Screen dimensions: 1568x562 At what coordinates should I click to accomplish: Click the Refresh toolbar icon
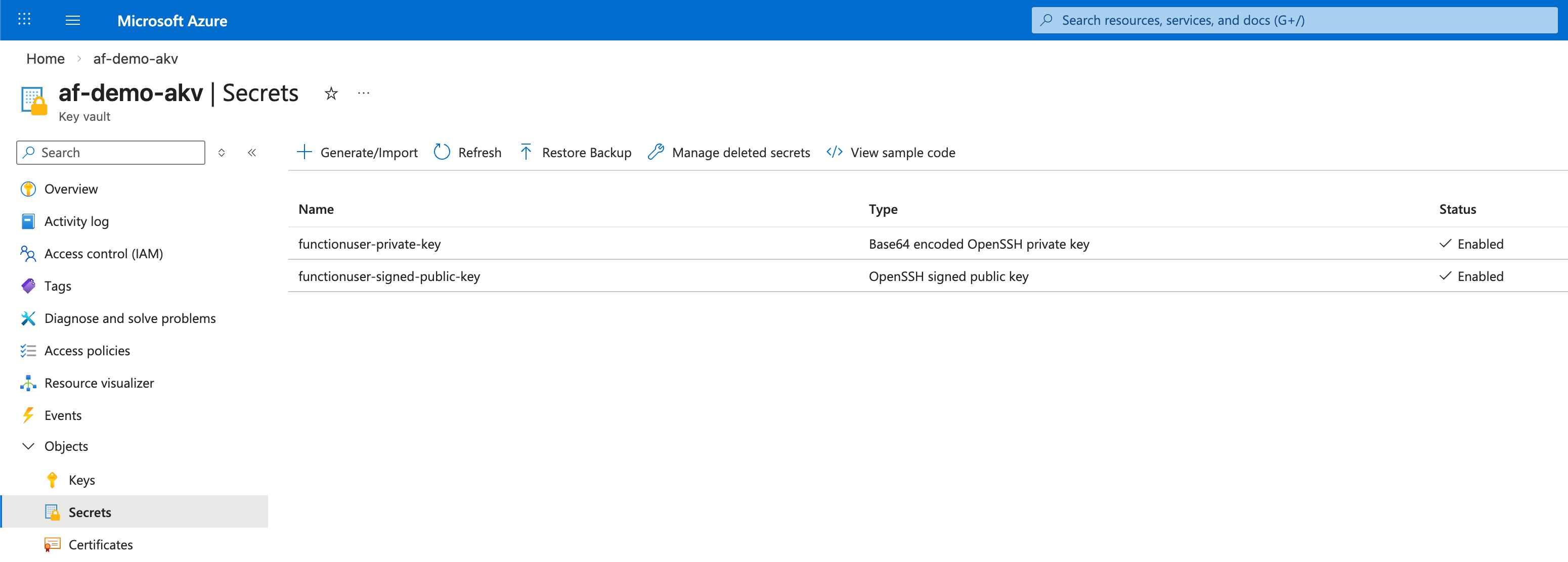tap(442, 152)
